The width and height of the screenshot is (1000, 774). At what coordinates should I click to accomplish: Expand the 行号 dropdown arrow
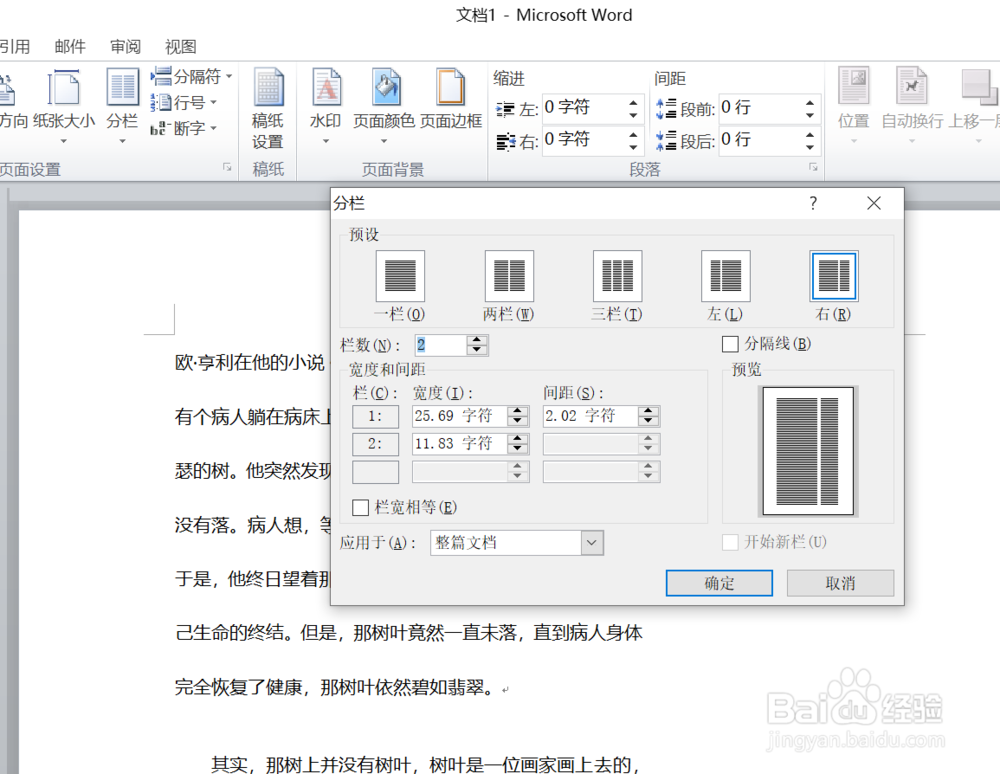coord(214,102)
